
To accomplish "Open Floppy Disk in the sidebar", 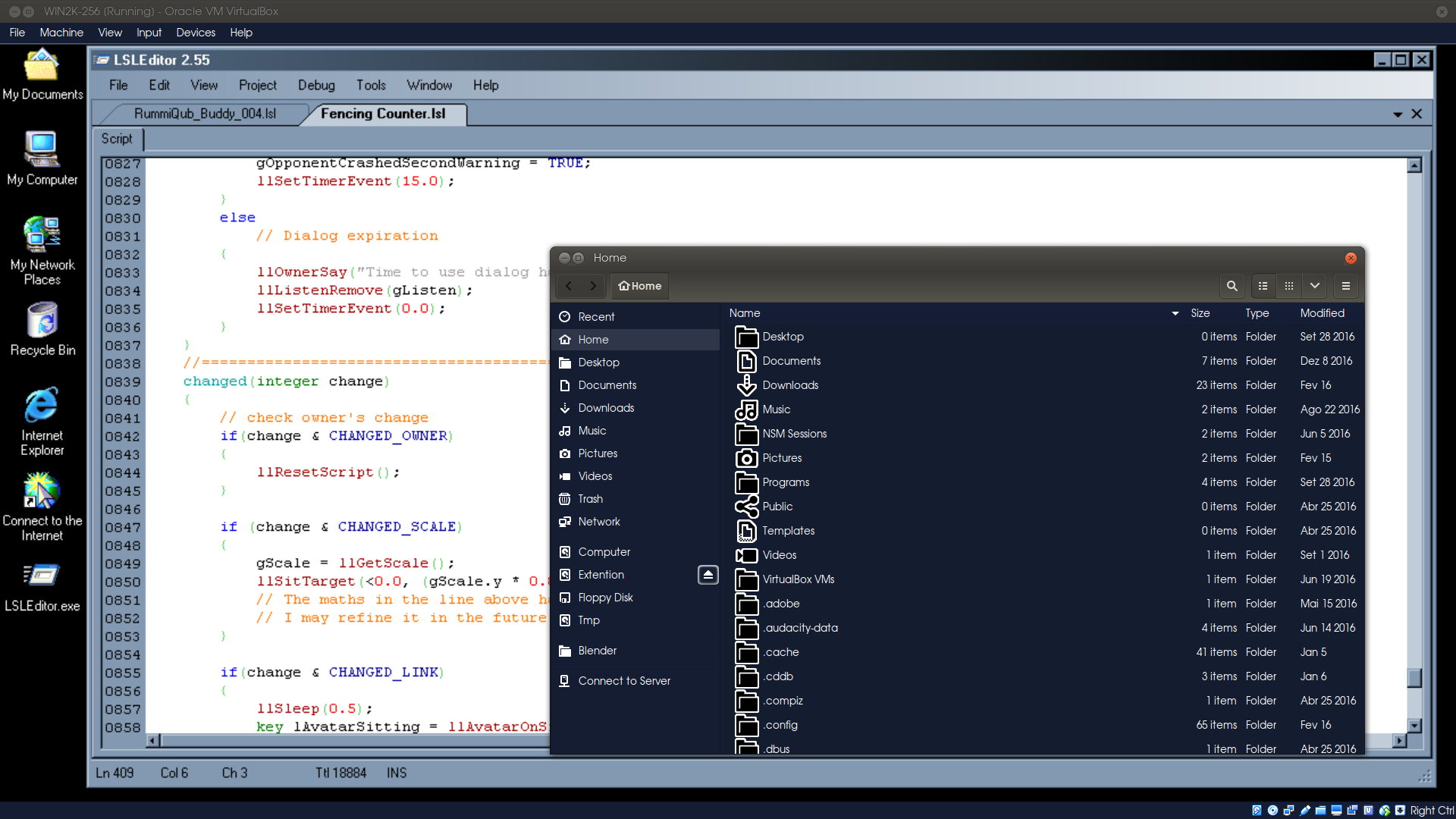I will coord(635,598).
